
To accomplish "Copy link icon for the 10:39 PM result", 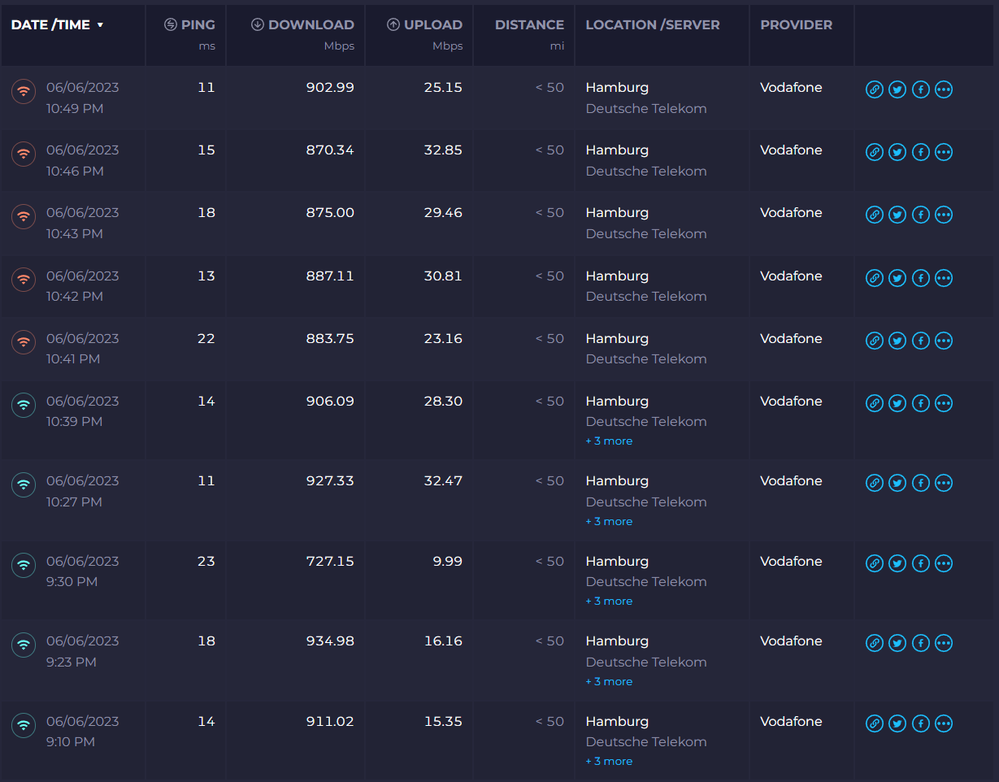I will click(x=874, y=403).
